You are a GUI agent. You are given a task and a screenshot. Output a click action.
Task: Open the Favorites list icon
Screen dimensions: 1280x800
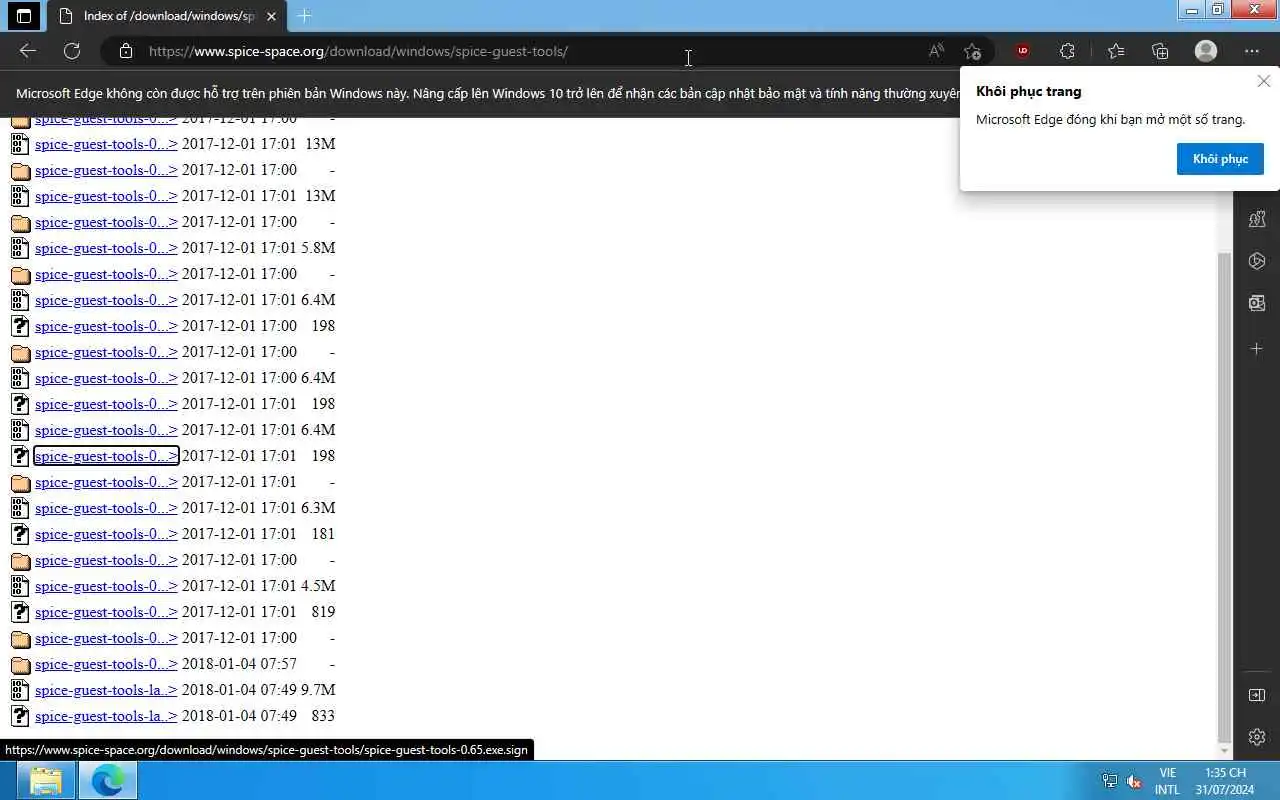[x=1116, y=51]
